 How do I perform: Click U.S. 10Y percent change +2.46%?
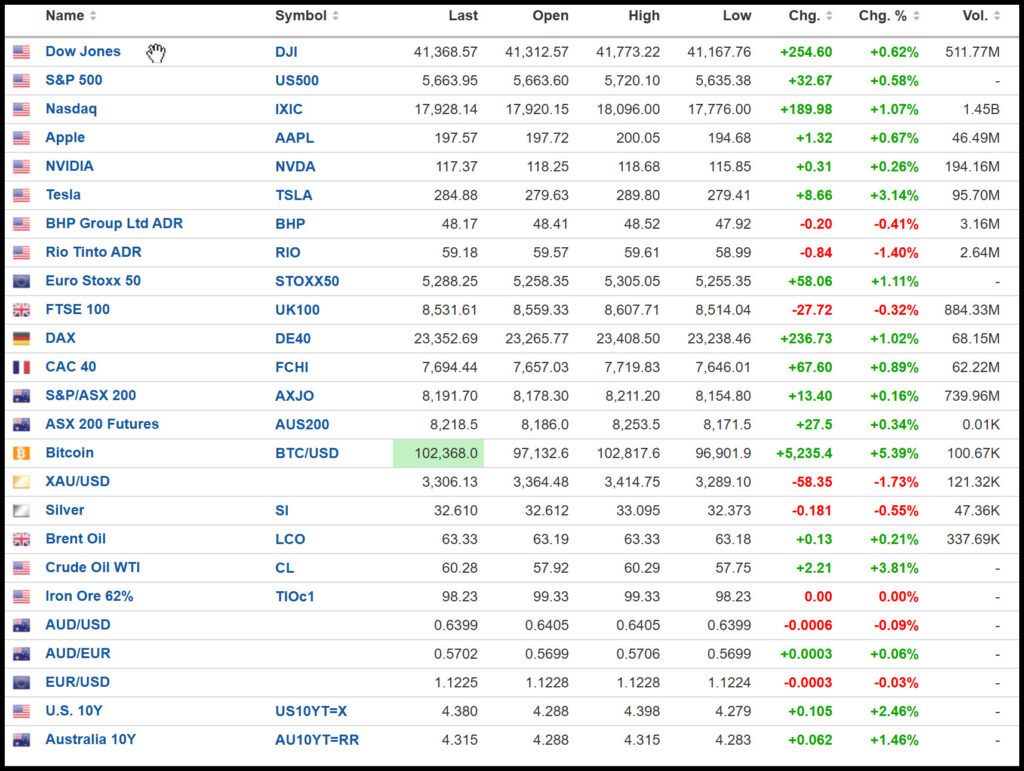(x=894, y=712)
